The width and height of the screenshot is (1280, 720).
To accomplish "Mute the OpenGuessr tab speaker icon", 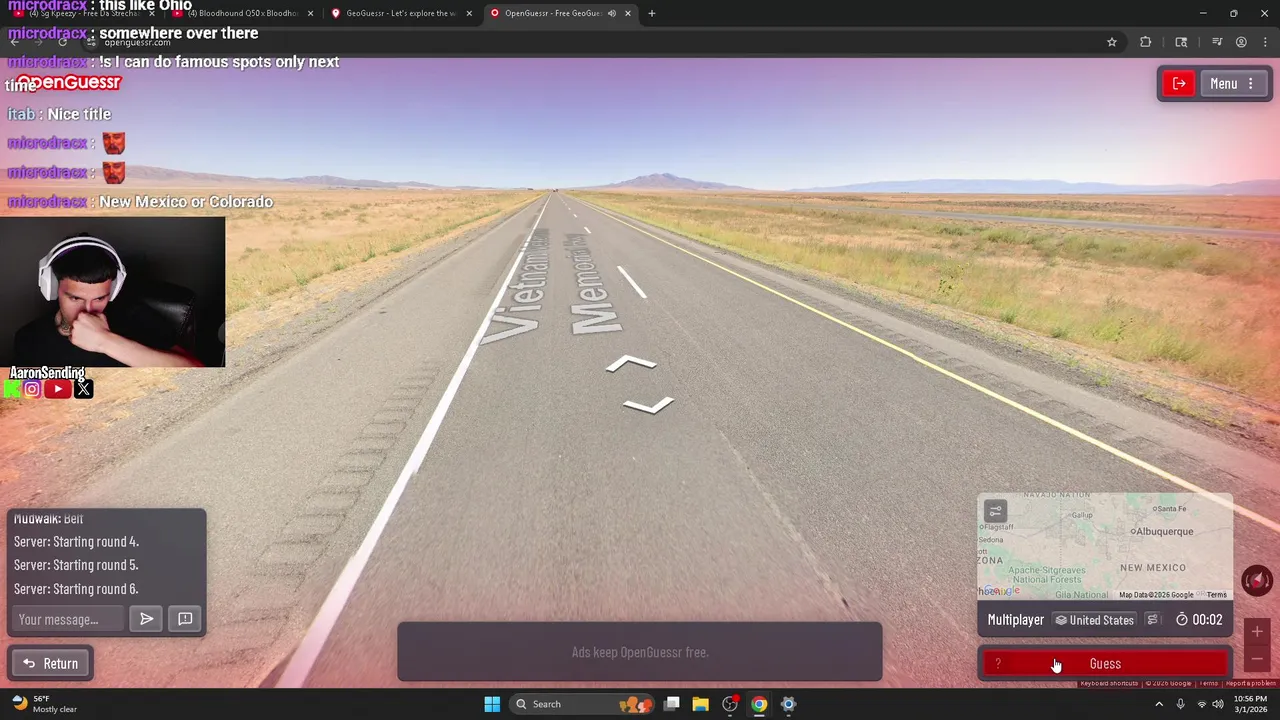I will [x=611, y=13].
